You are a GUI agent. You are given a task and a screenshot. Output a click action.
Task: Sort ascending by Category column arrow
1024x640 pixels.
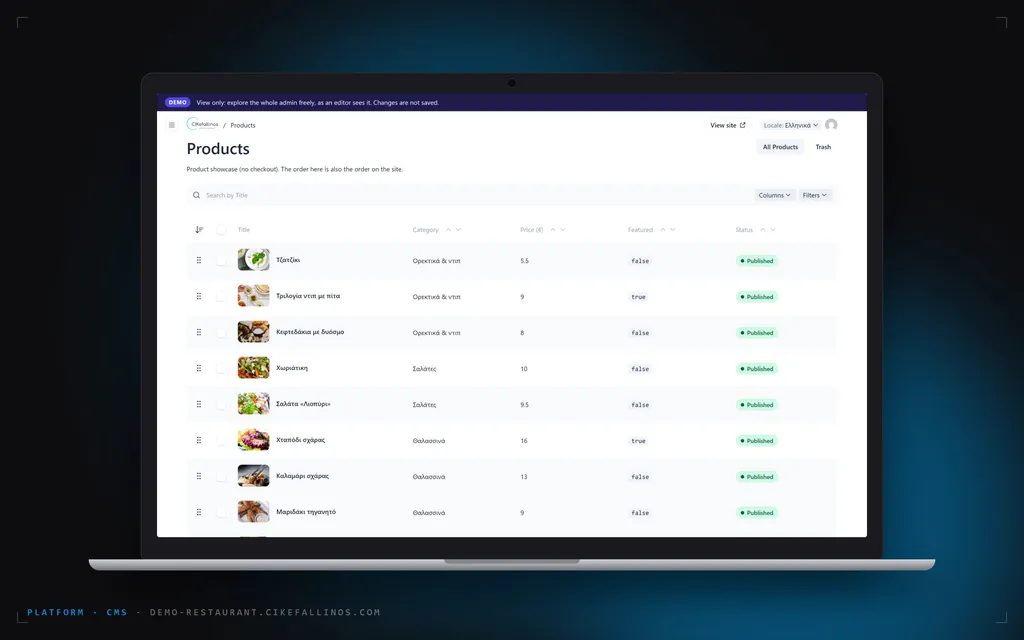[448, 229]
